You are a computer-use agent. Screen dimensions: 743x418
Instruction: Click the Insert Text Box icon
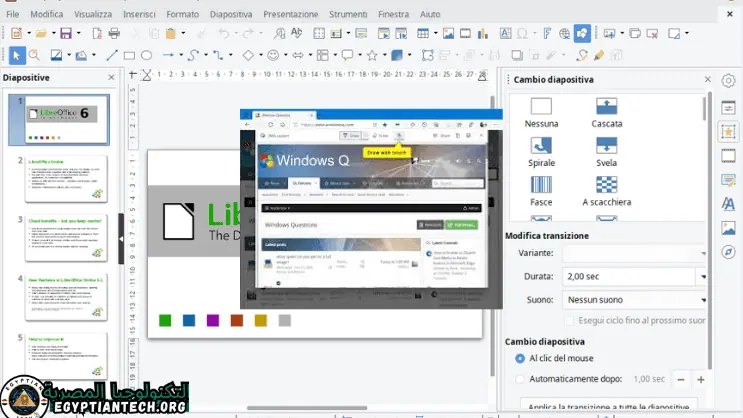(505, 33)
